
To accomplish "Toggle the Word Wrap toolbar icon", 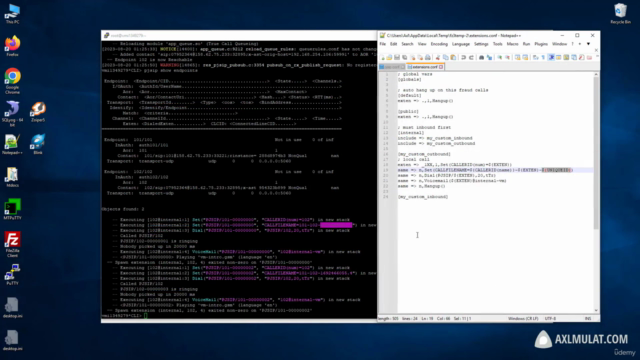I will [536, 58].
